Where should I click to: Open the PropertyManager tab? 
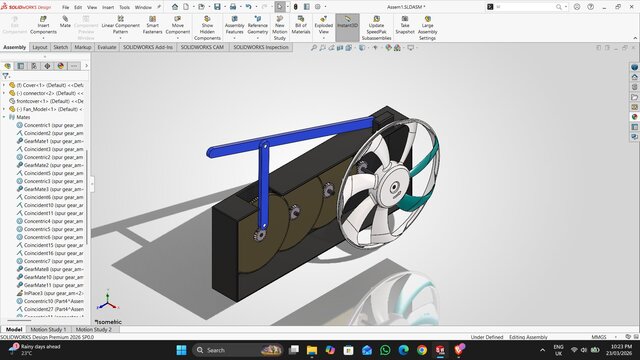pyautogui.click(x=21, y=66)
